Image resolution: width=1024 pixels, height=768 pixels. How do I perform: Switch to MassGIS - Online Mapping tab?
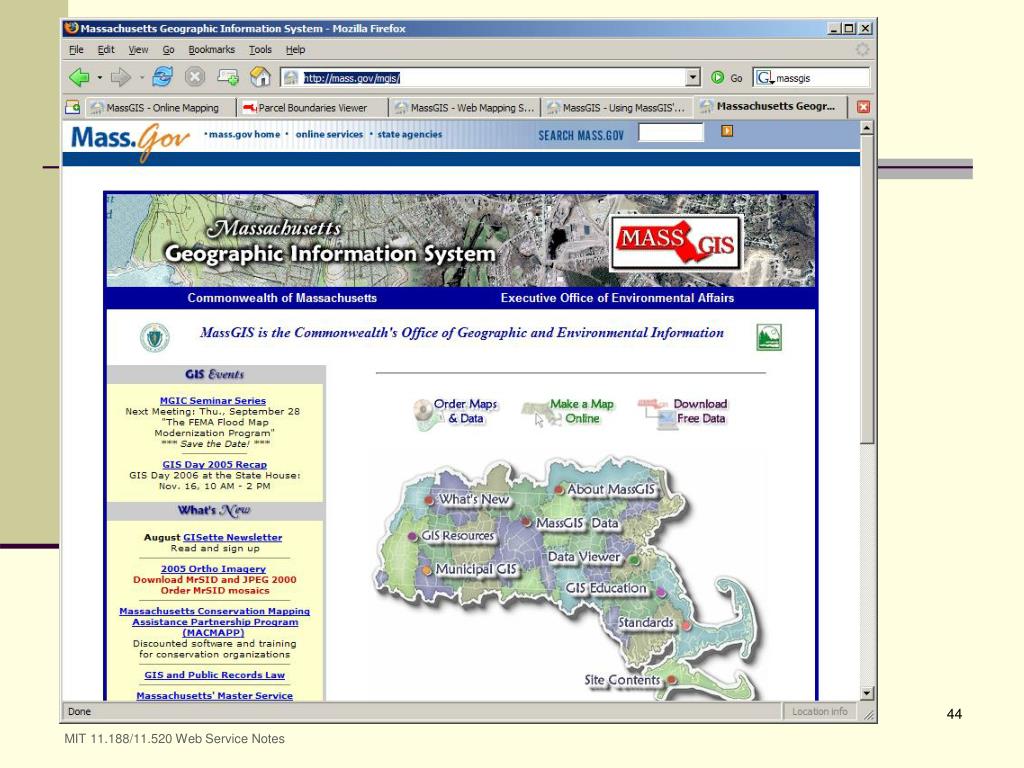point(159,108)
